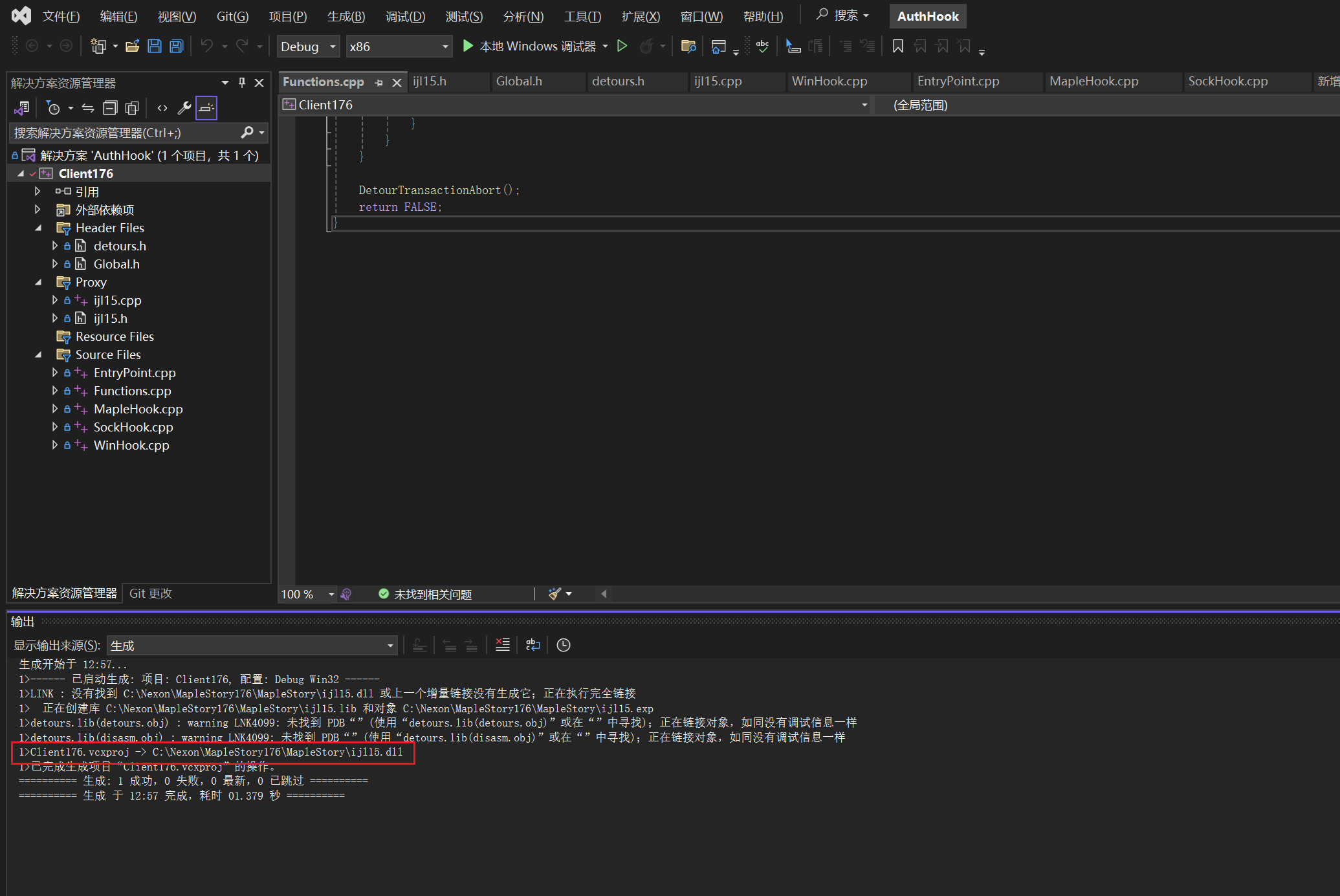Toggle auto-hide pin on Solution Explorer

[242, 82]
